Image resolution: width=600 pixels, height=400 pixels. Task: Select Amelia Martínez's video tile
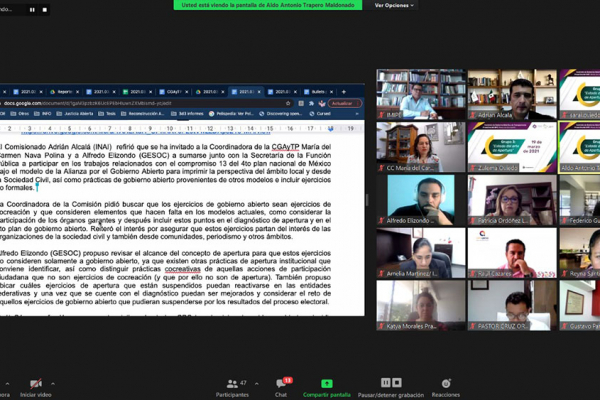tap(421, 253)
